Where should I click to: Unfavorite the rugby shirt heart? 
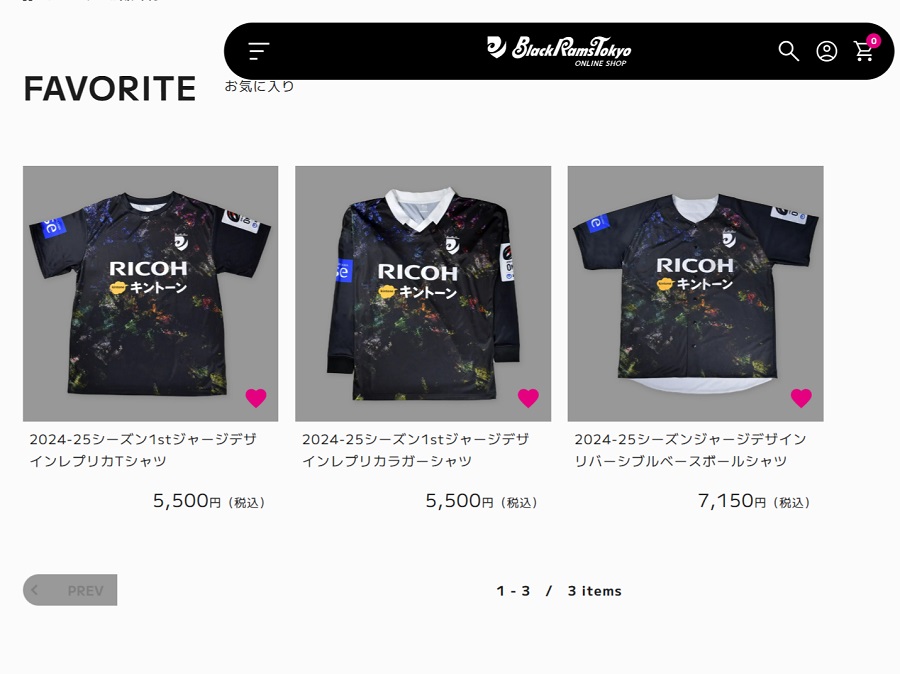(x=528, y=397)
